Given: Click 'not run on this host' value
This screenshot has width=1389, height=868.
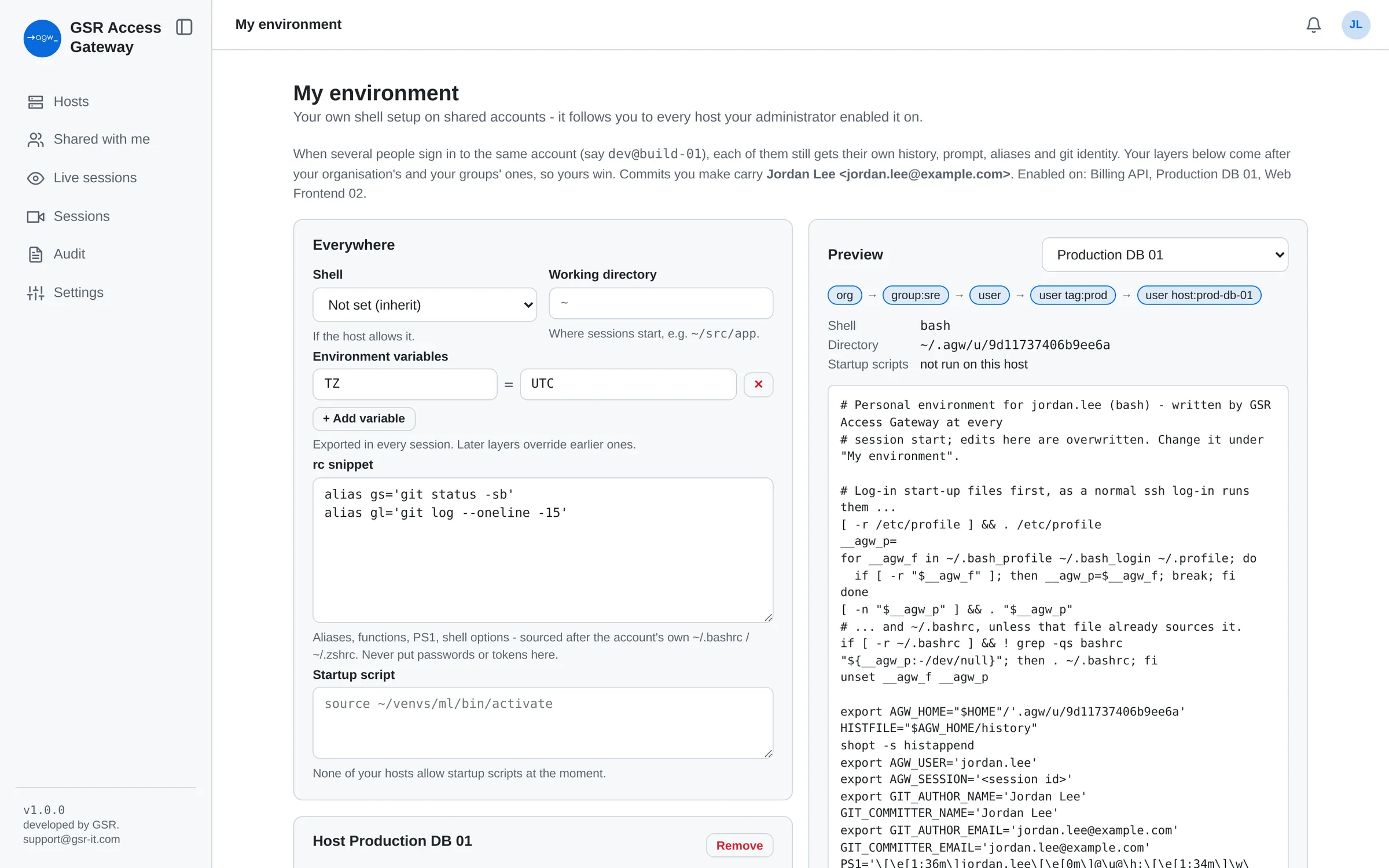Looking at the screenshot, I should 973,365.
